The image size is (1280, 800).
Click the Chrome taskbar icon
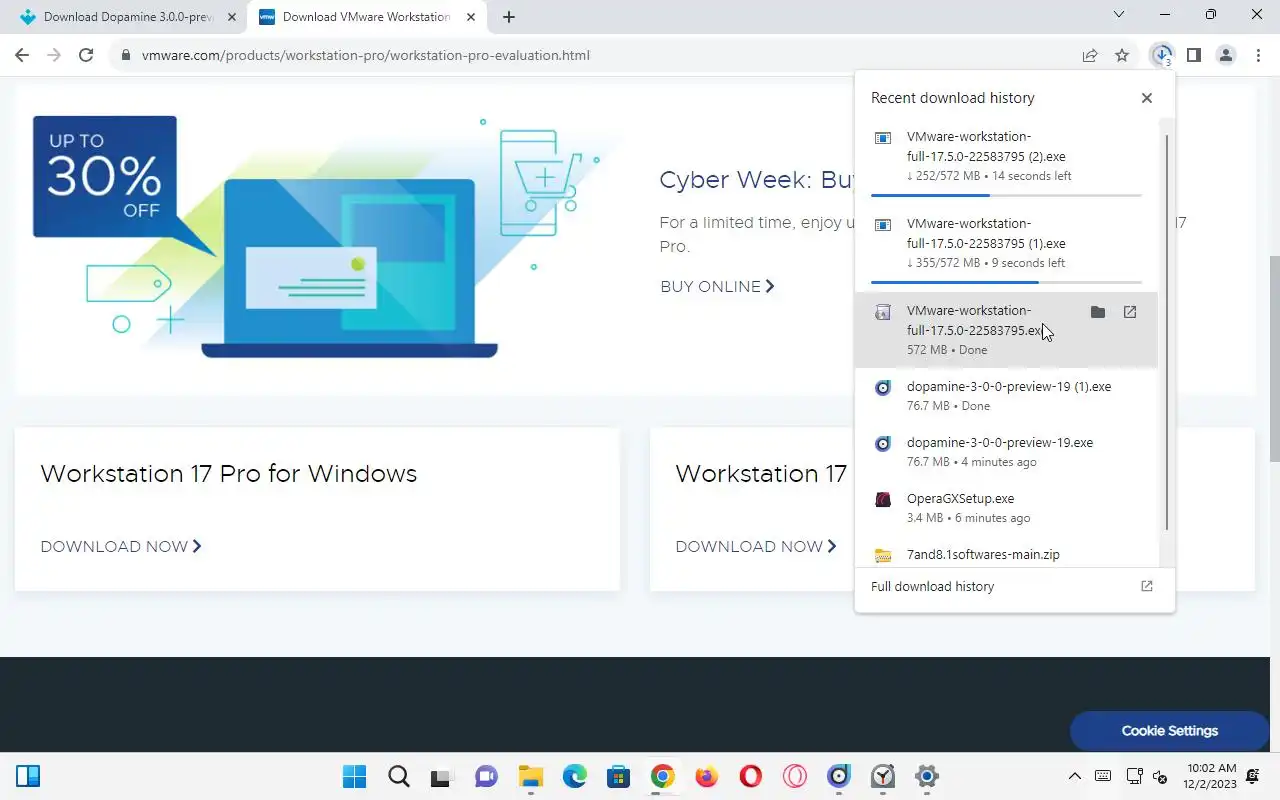(x=663, y=776)
